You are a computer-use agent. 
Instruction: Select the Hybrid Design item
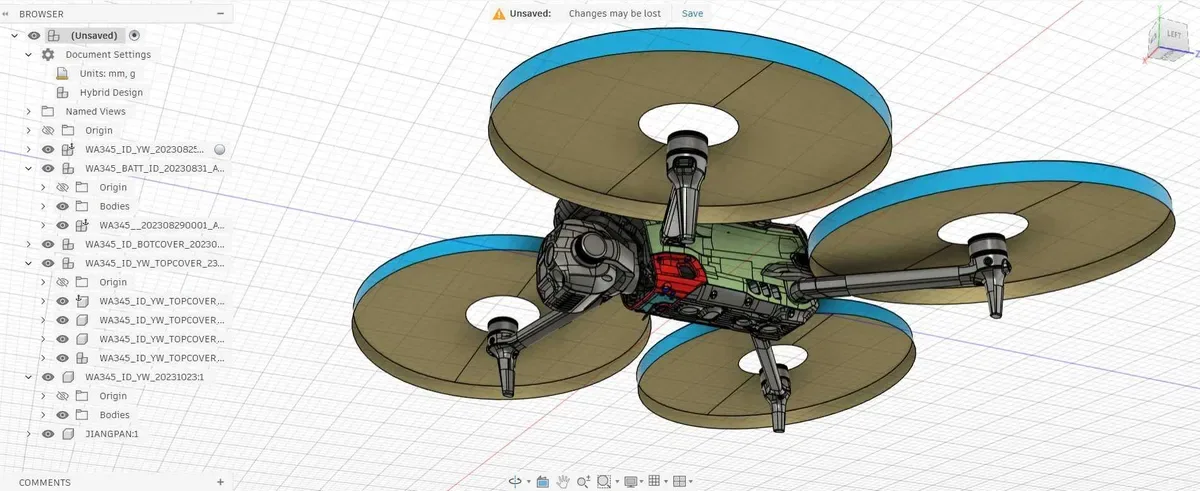[111, 92]
